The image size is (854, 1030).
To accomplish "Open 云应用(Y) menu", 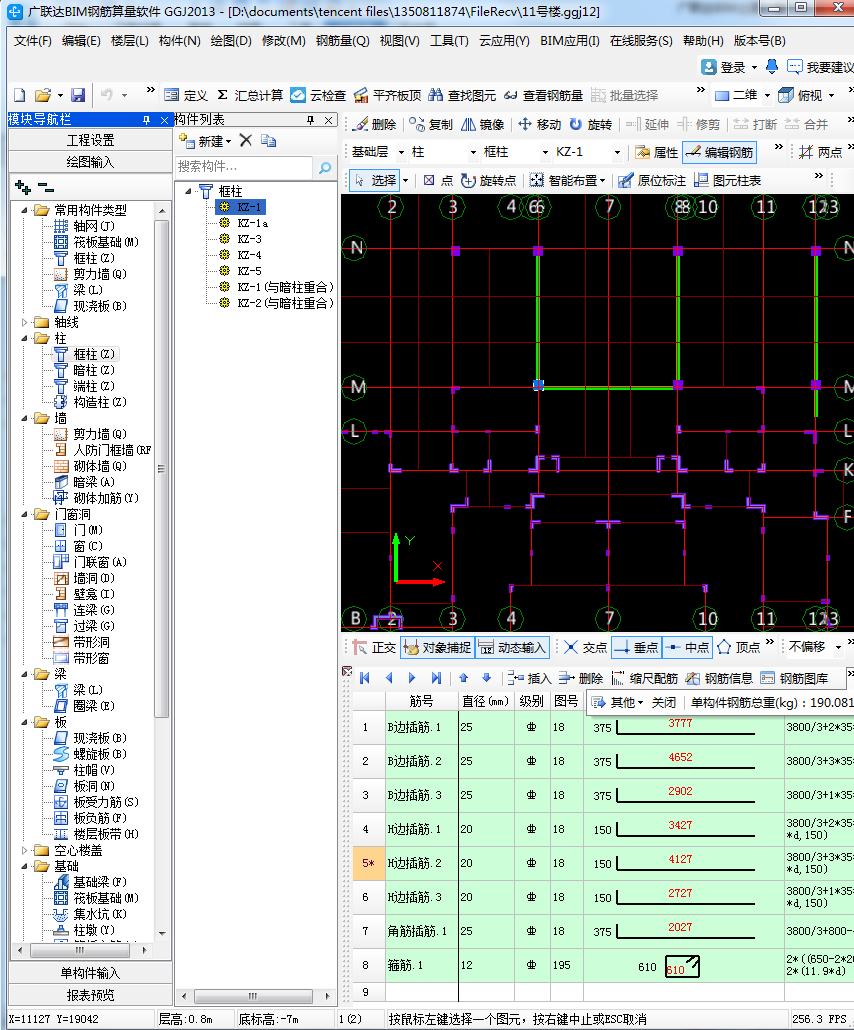I will pos(505,41).
